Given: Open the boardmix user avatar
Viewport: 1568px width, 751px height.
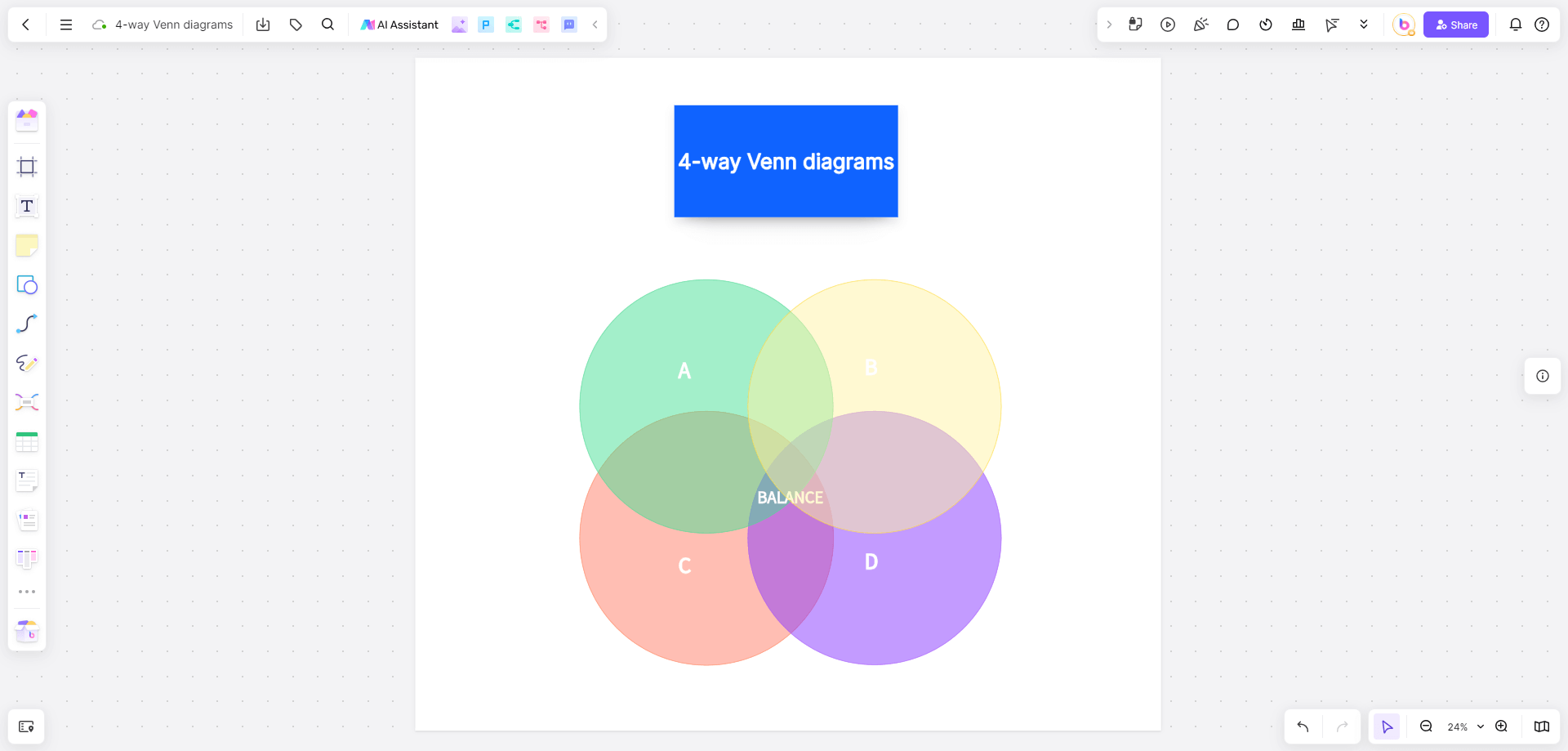Looking at the screenshot, I should tap(1404, 25).
